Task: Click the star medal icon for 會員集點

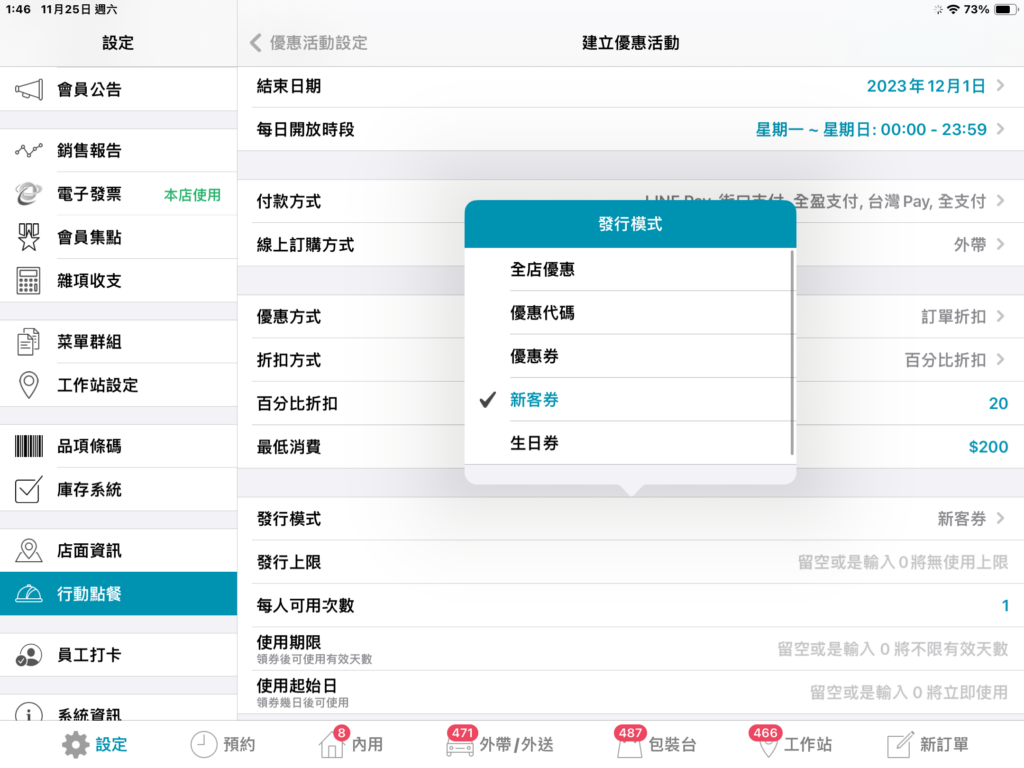Action: [x=29, y=237]
